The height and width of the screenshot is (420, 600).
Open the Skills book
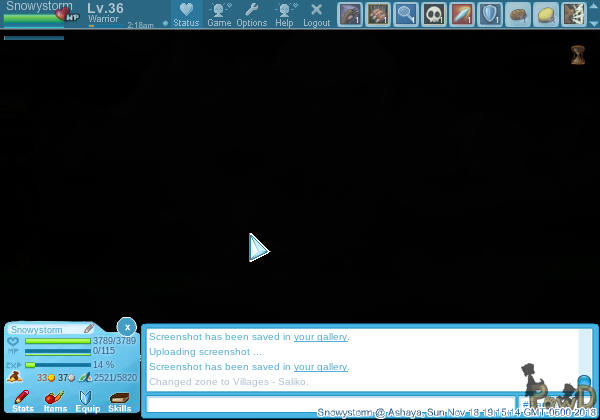[x=120, y=401]
